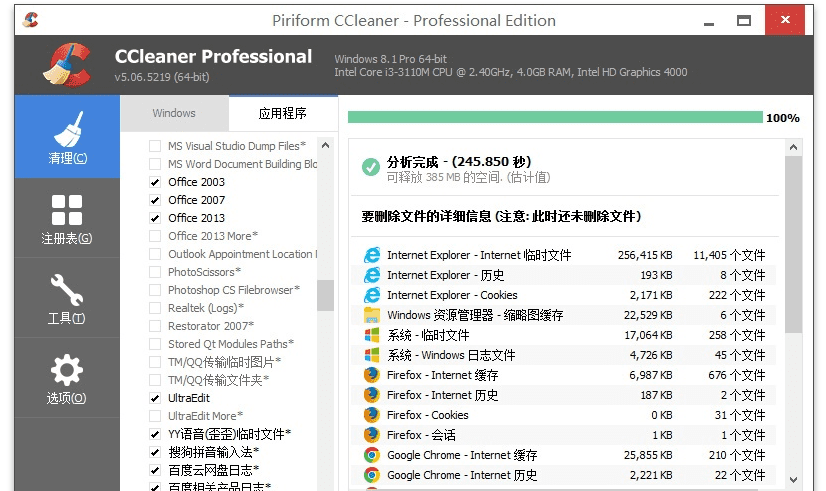Click the Windows 资源管理器 folder icon
This screenshot has height=491, width=826.
[372, 315]
